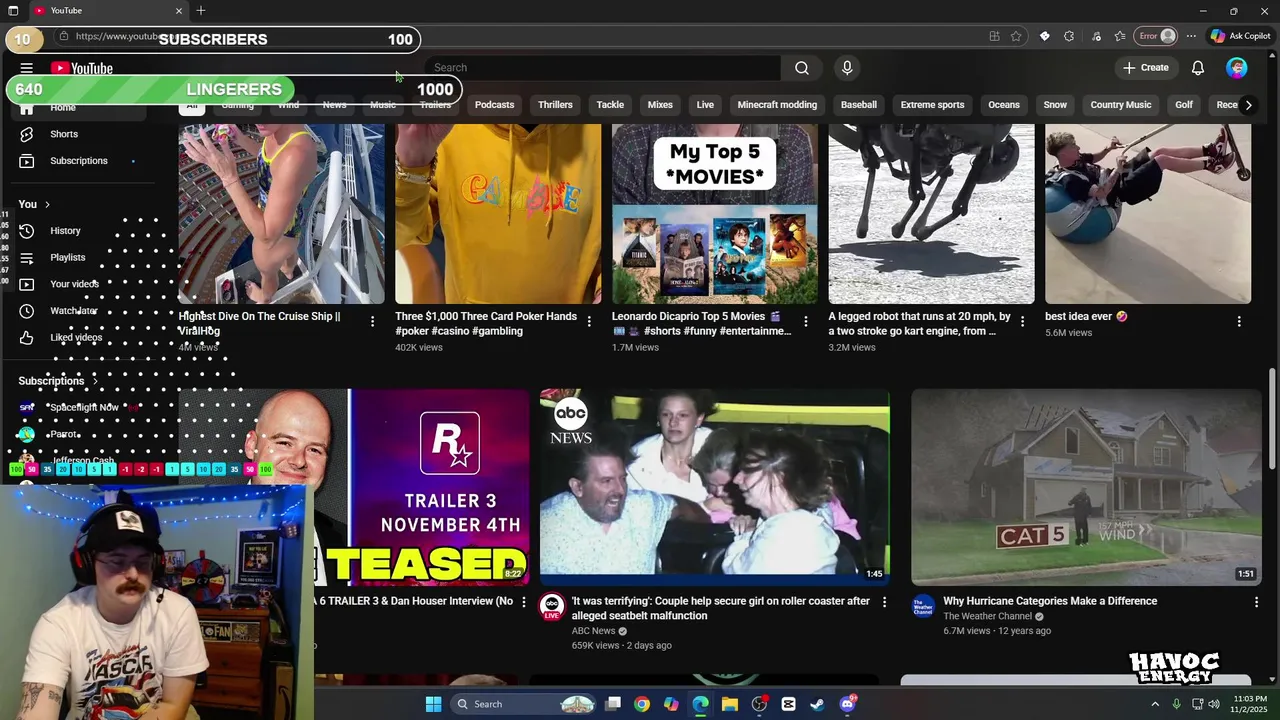The image size is (1280, 720).
Task: Open Discord from the taskbar
Action: 847,704
